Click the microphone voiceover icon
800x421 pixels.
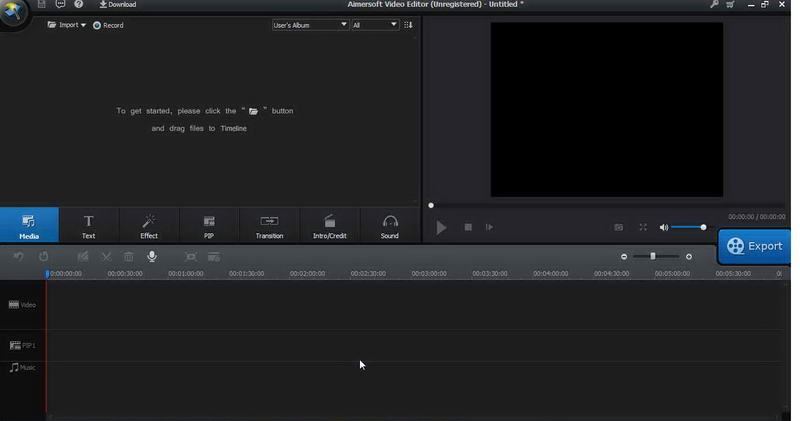point(152,256)
